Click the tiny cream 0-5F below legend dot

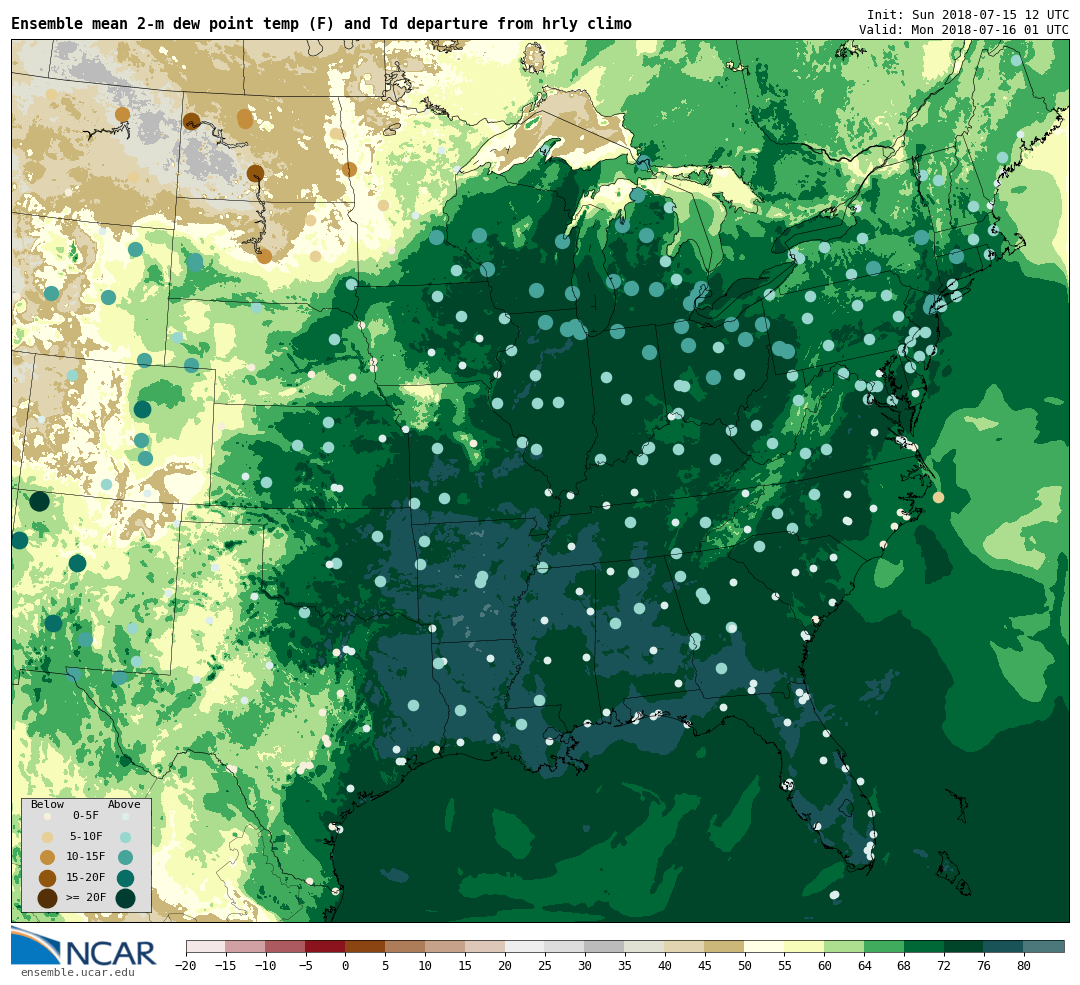coord(47,817)
